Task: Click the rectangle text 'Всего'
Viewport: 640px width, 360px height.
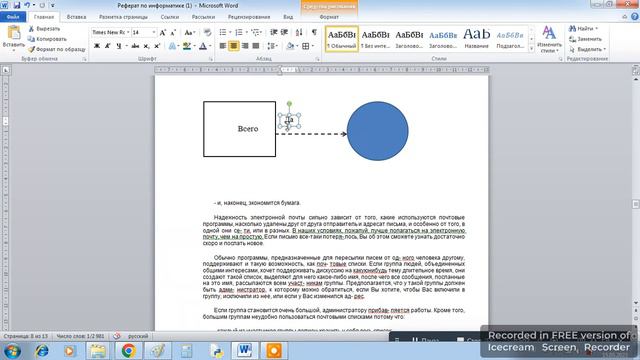Action: click(x=248, y=129)
